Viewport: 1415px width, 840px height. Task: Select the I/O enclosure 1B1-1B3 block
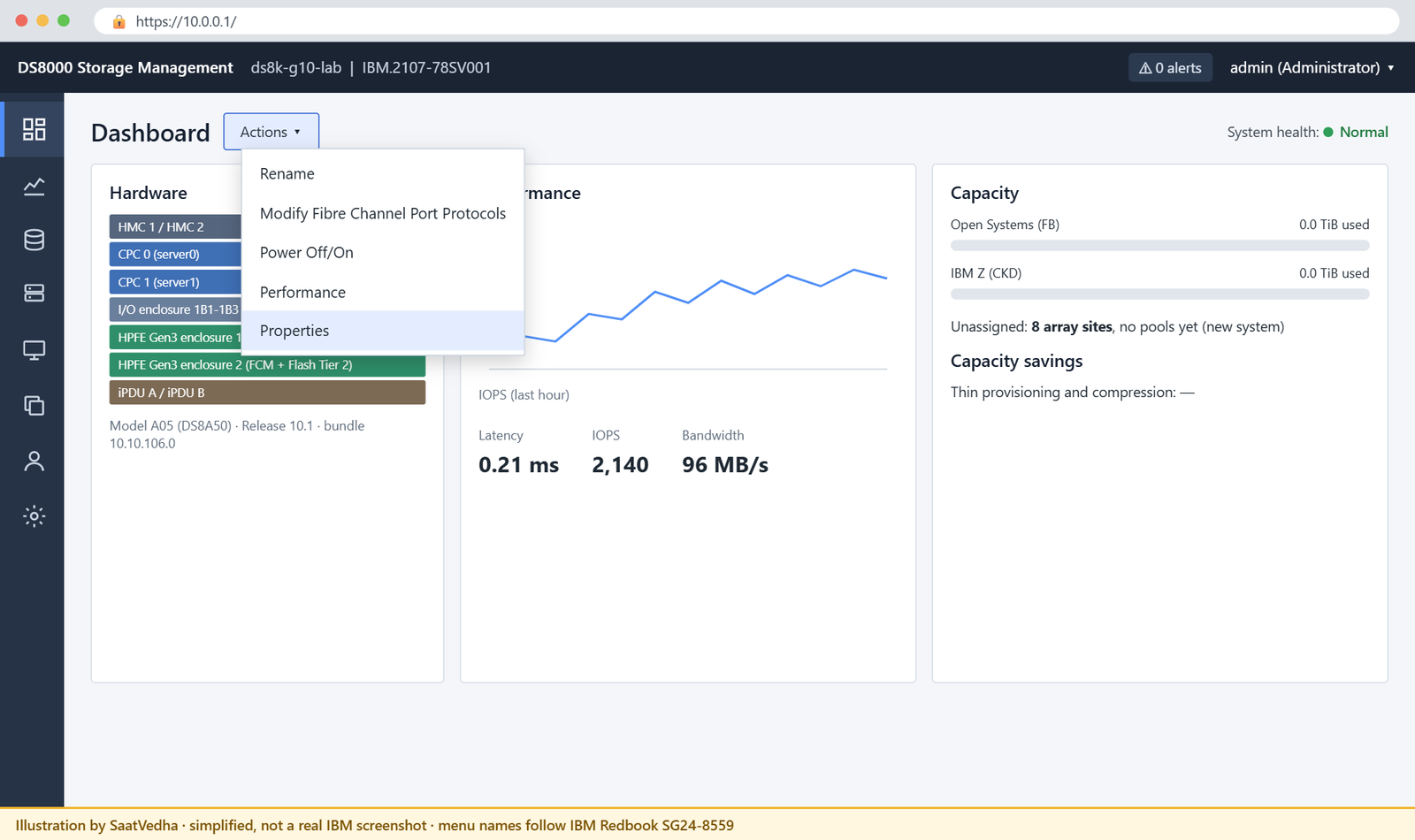[175, 309]
